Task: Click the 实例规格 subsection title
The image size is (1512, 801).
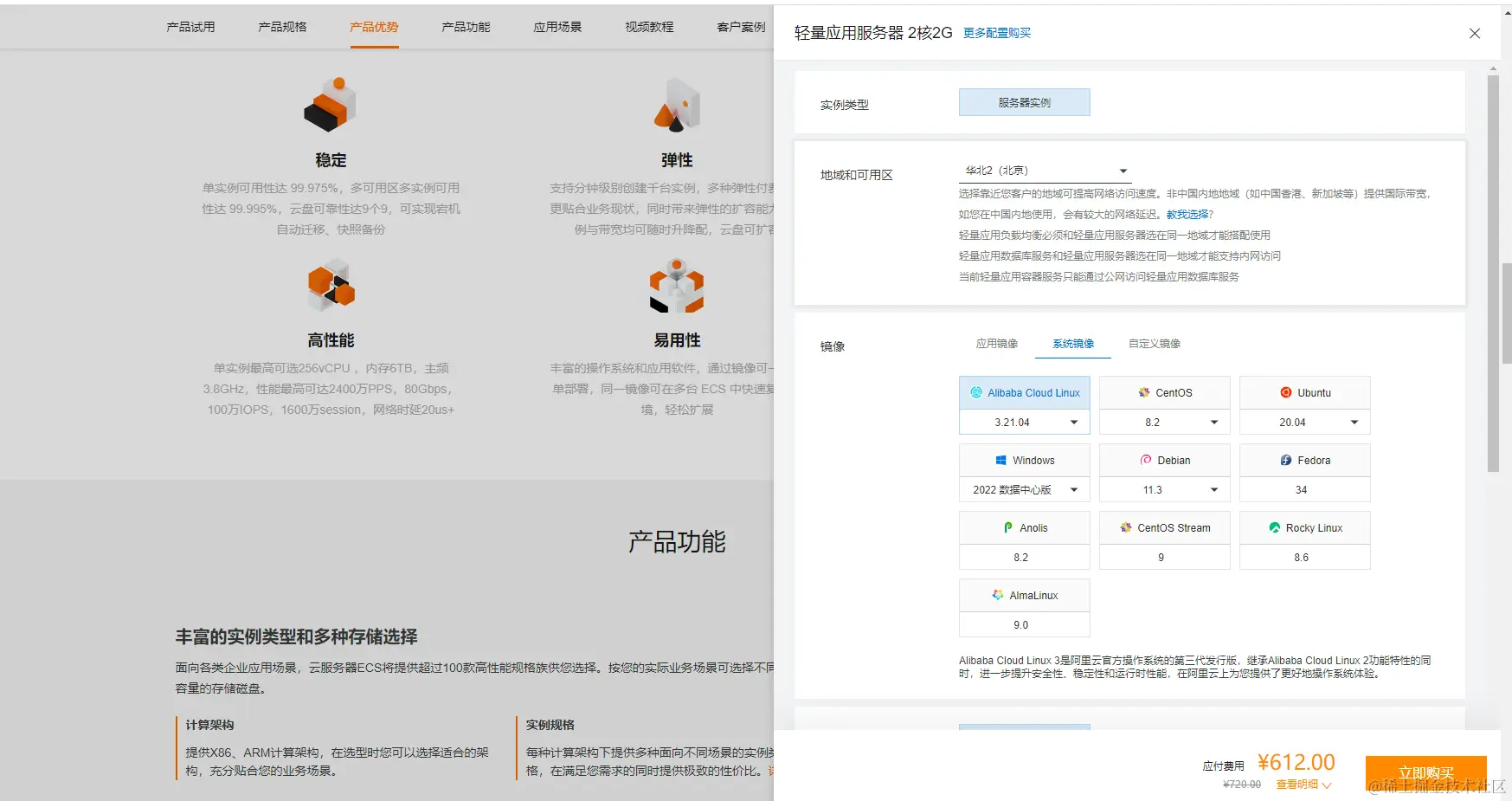Action: tap(550, 725)
